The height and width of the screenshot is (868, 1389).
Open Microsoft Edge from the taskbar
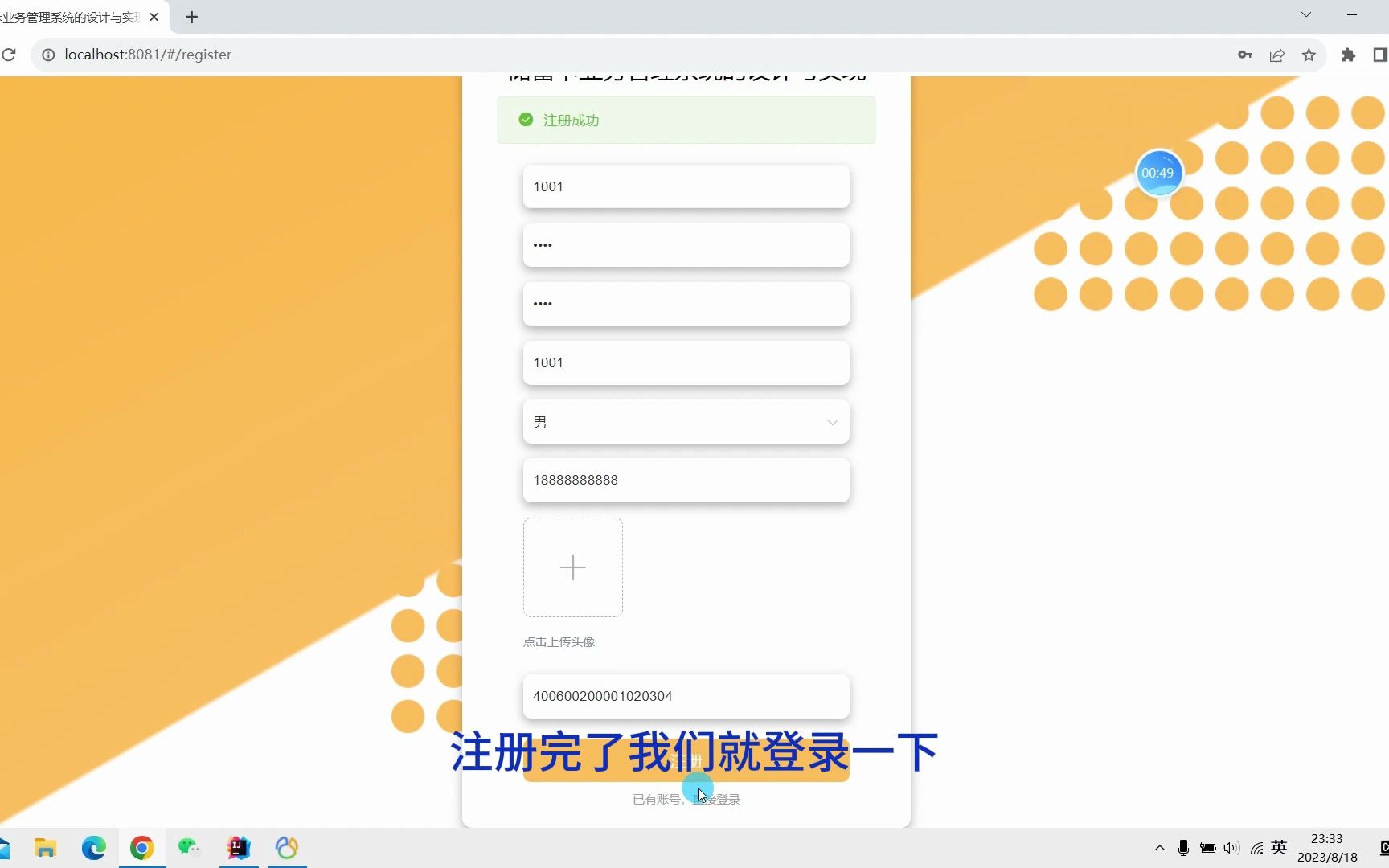point(93,848)
